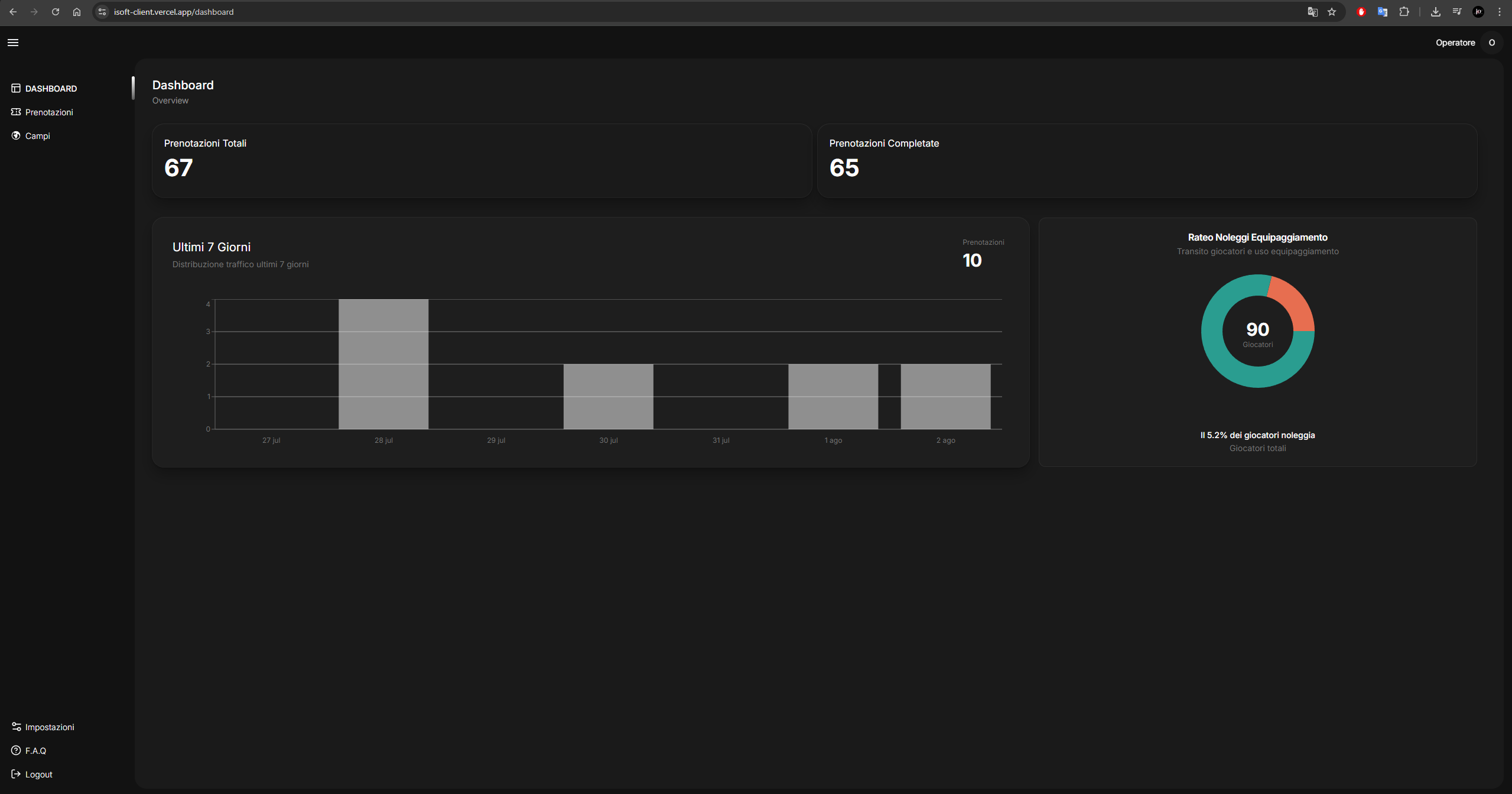Bookmark this page with star icon
Viewport: 1512px width, 794px height.
coord(1332,12)
